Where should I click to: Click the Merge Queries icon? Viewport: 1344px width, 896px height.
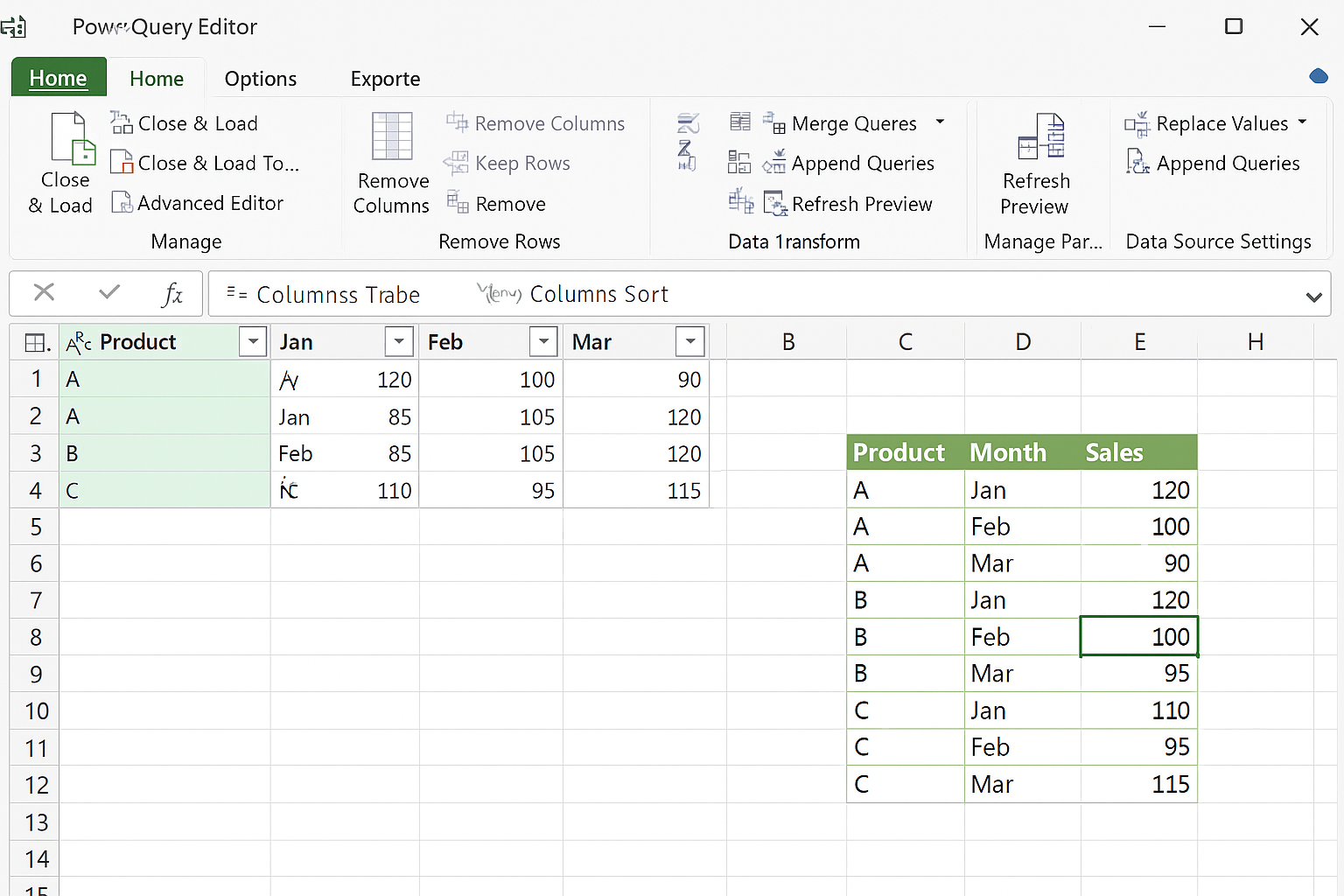(773, 123)
